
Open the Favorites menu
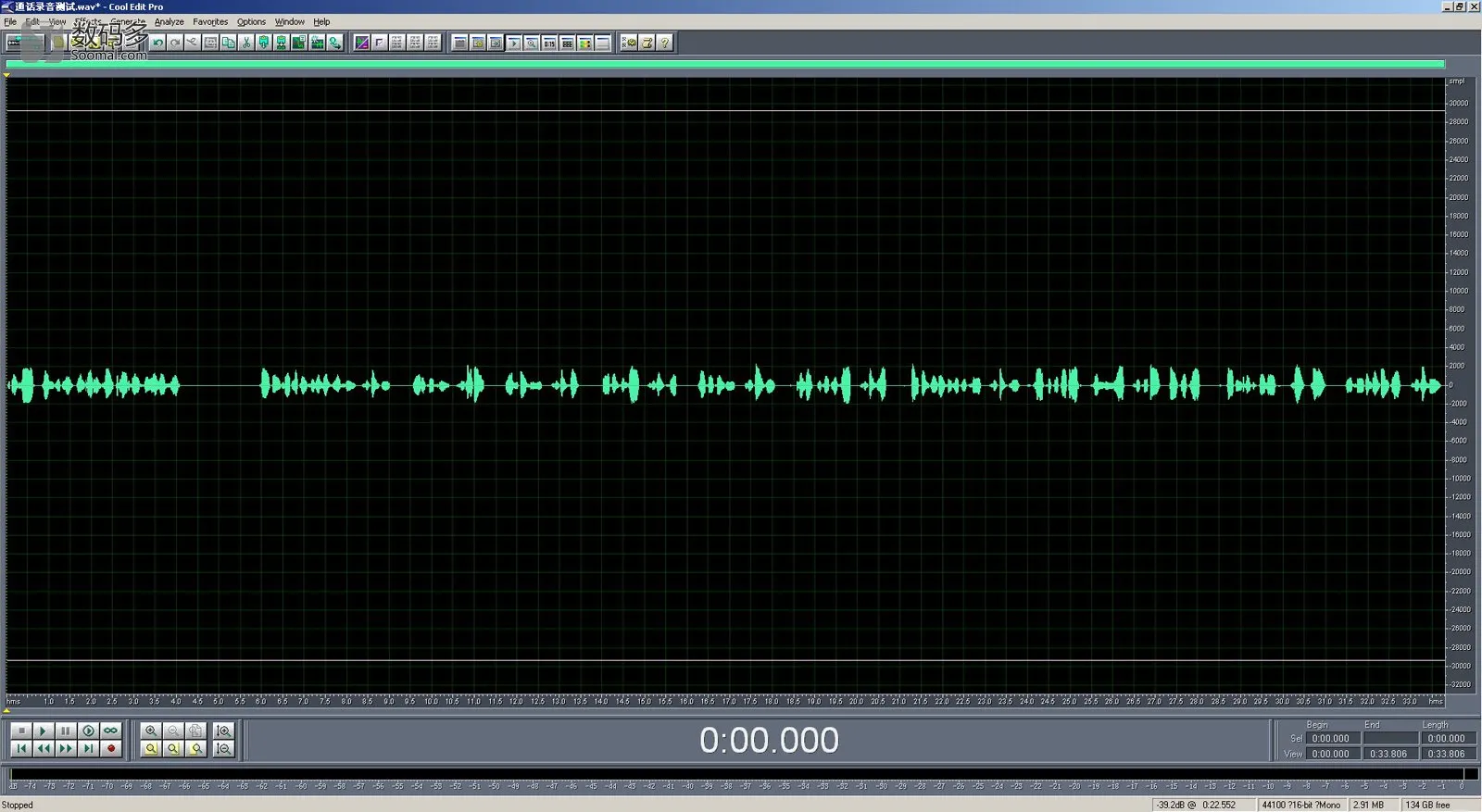click(210, 21)
